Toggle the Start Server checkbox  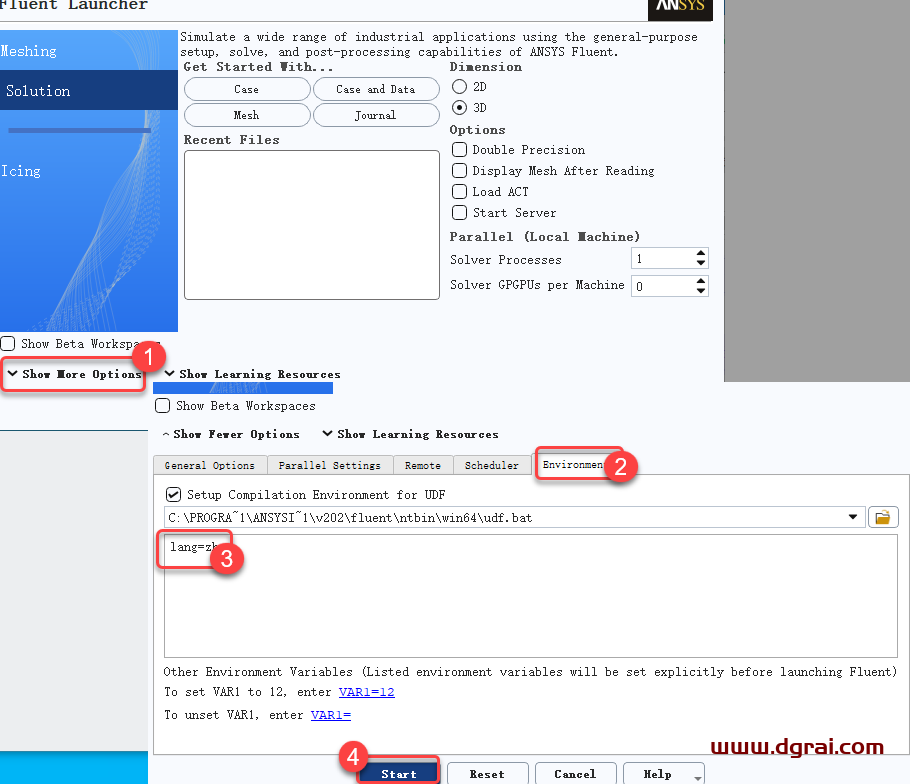459,212
